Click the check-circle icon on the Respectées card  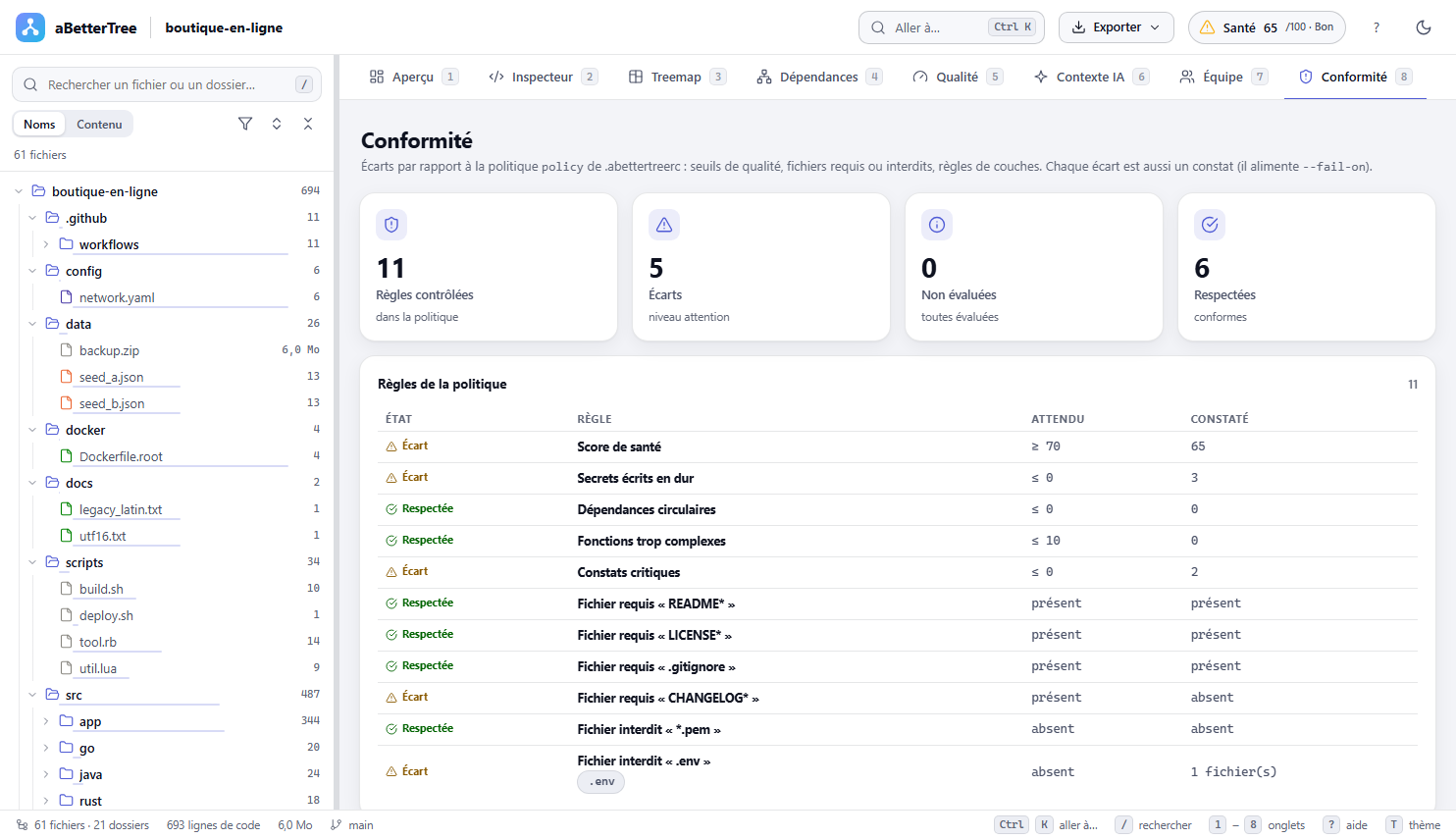1210,225
